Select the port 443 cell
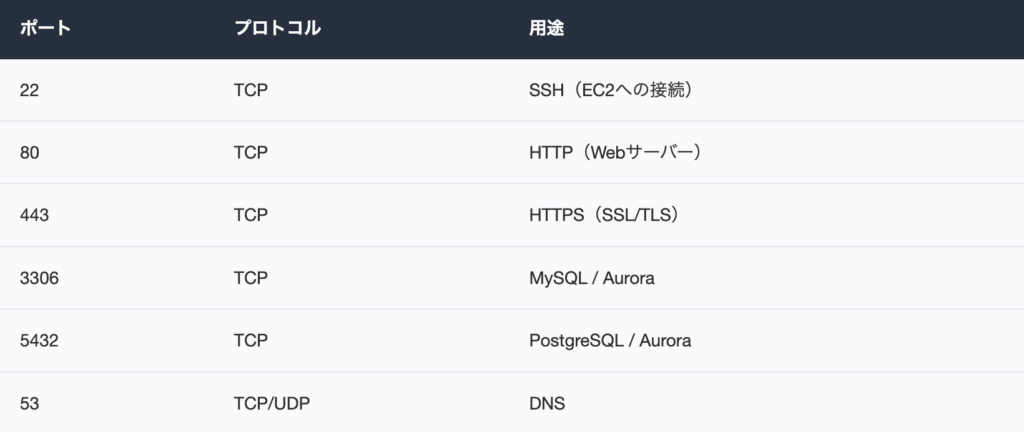The image size is (1024, 432). coord(34,215)
